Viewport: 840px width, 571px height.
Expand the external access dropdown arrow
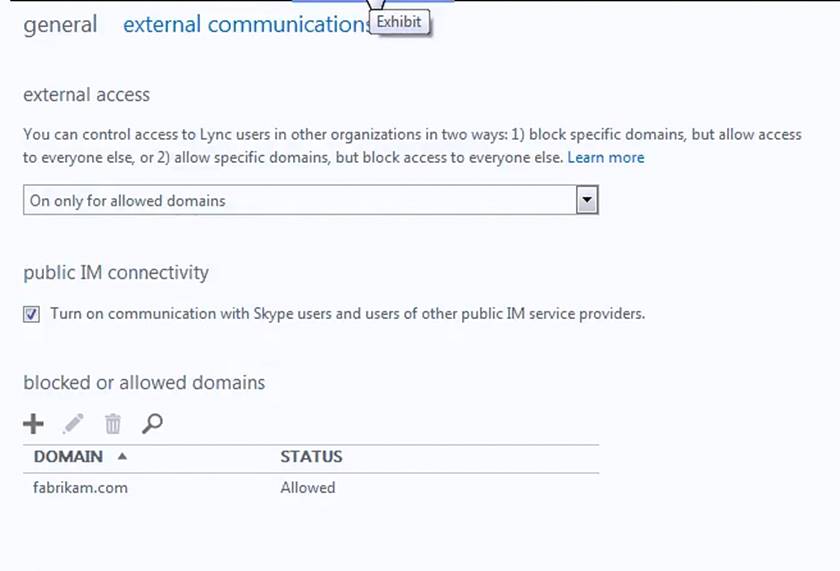pyautogui.click(x=588, y=201)
